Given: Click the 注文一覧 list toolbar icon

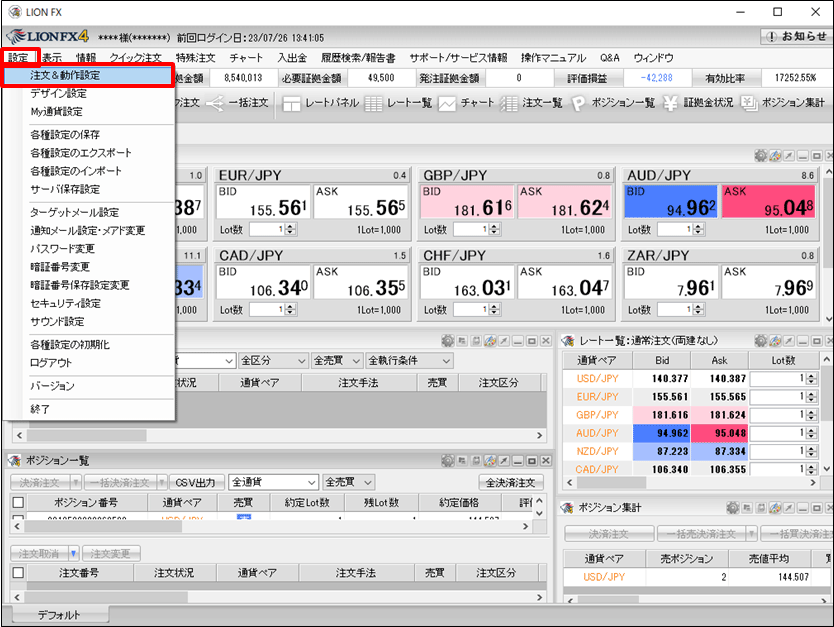Looking at the screenshot, I should 508,103.
